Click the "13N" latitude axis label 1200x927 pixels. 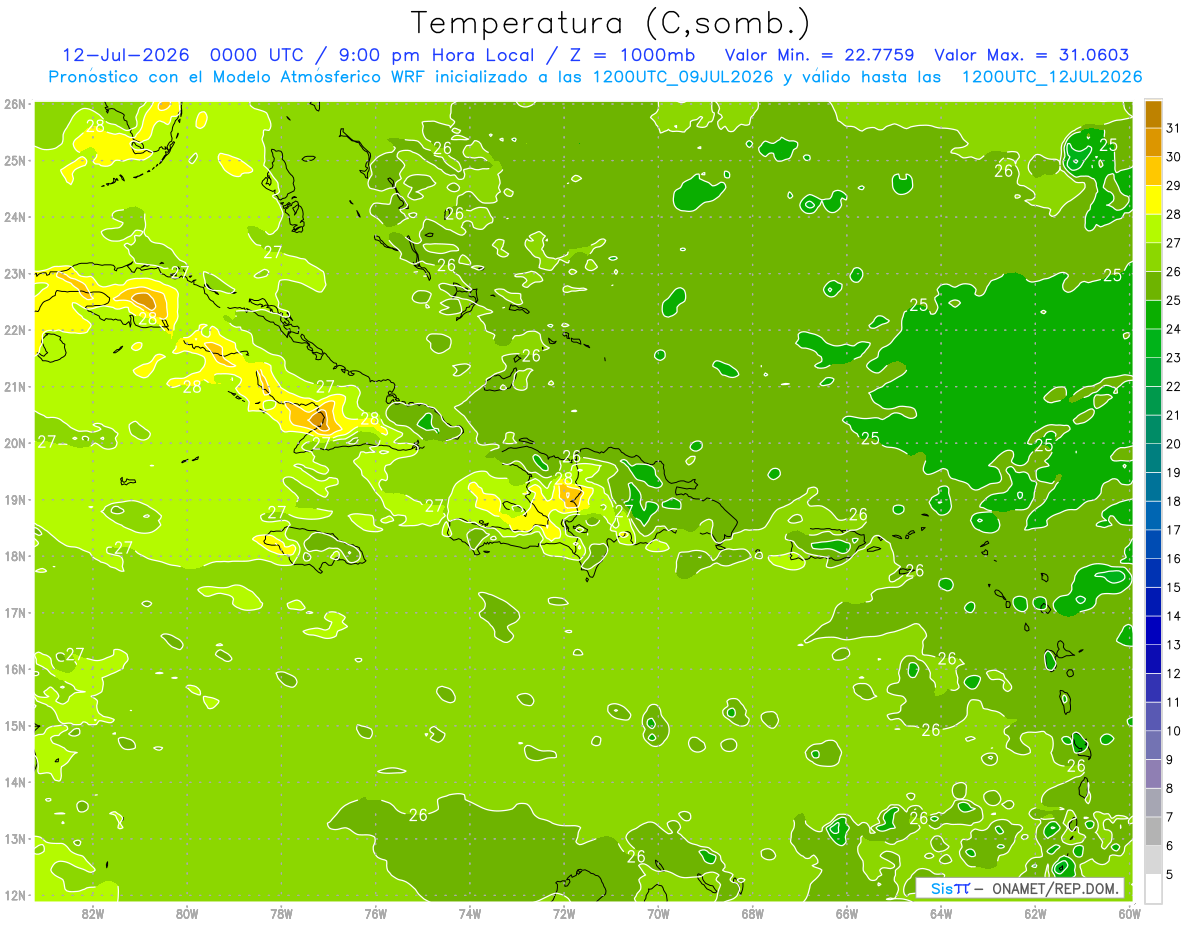point(14,839)
